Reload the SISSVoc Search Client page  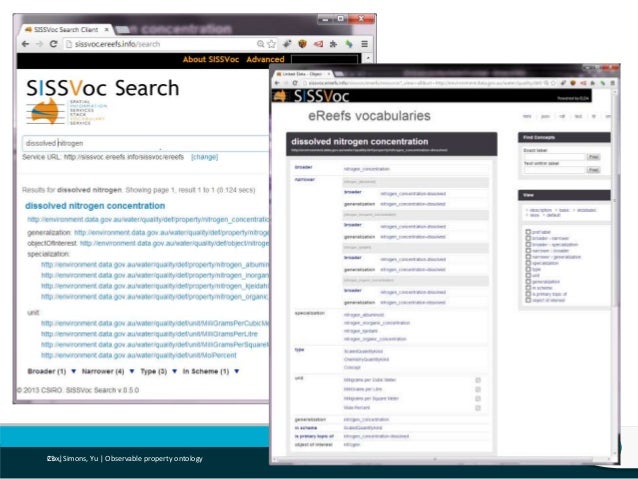(x=53, y=44)
